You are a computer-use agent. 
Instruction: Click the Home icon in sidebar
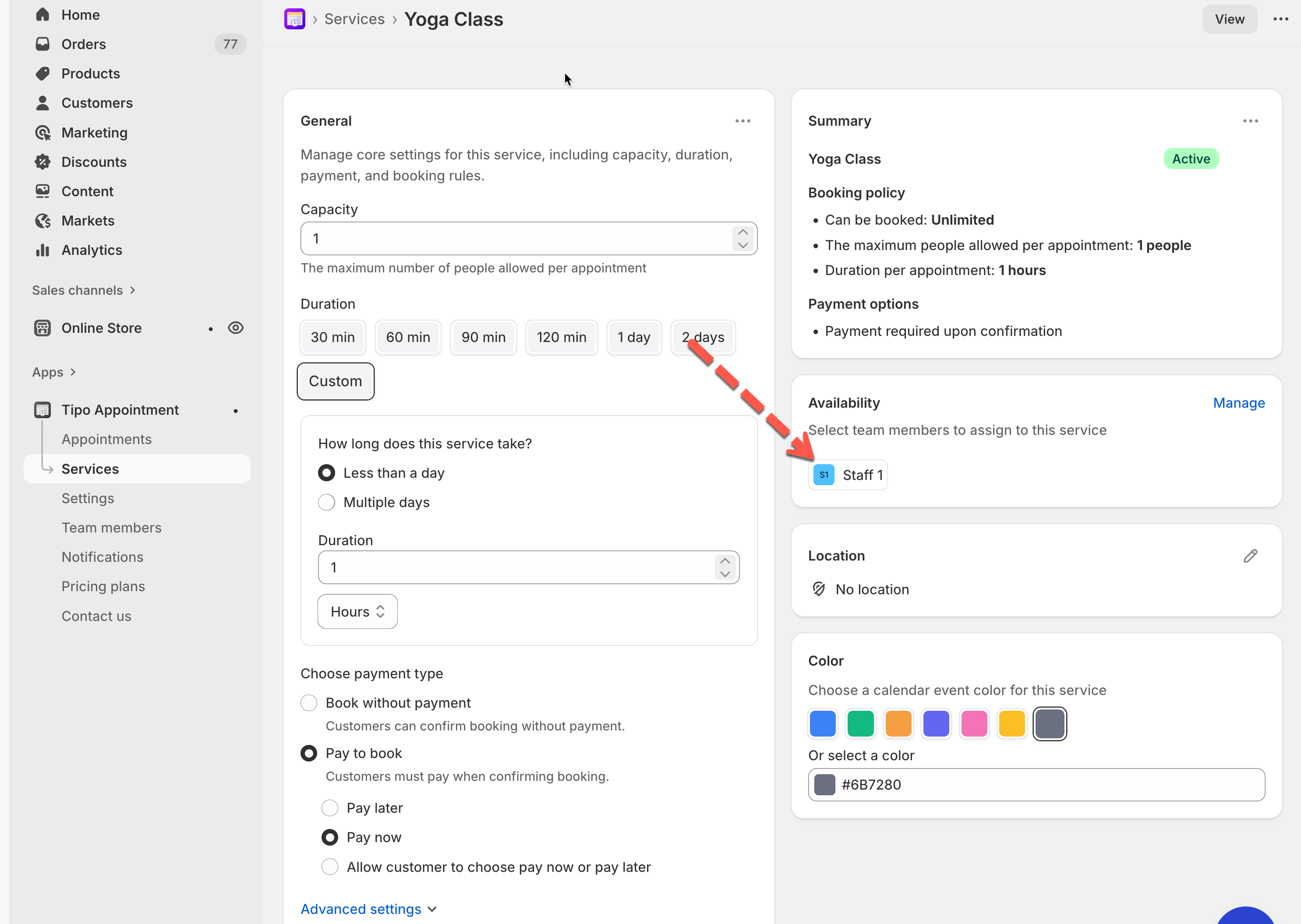(42, 15)
